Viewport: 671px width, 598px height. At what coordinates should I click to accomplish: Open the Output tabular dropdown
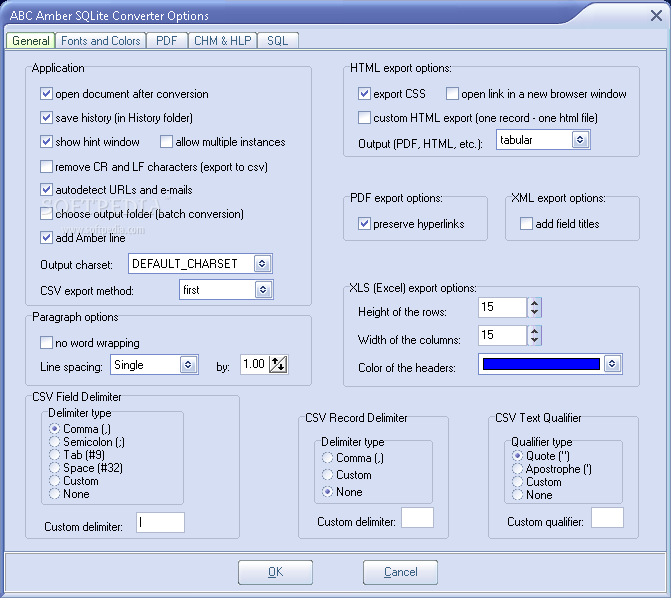coord(580,140)
